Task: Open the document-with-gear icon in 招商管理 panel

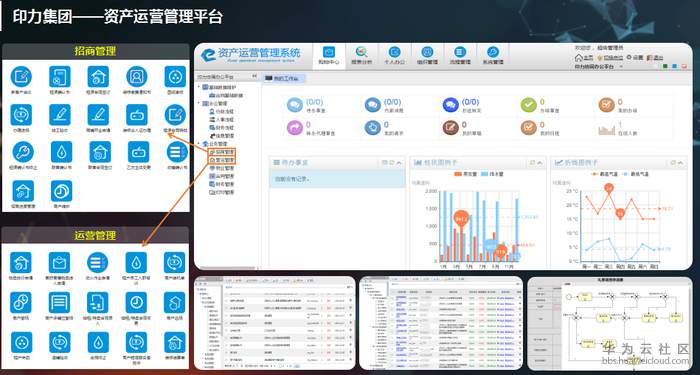Action: (60, 76)
